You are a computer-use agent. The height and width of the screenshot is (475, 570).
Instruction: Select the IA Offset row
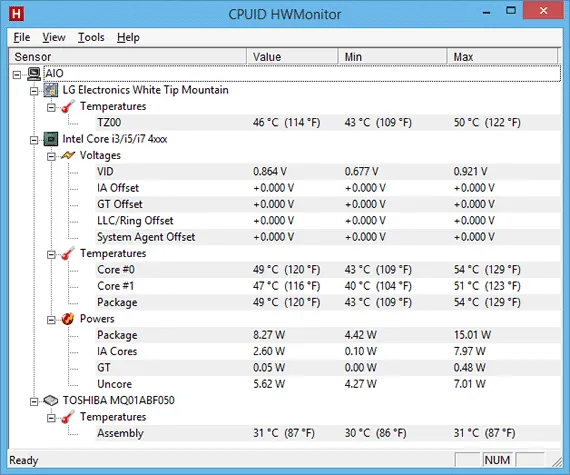point(328,188)
